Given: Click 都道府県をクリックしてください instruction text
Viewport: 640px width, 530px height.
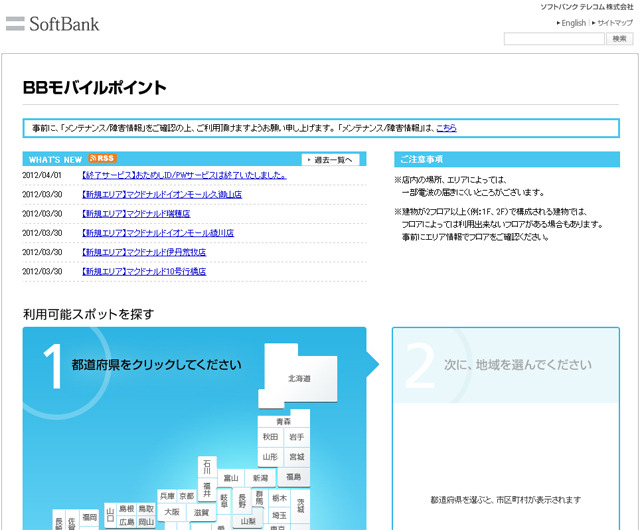Looking at the screenshot, I should 156,364.
